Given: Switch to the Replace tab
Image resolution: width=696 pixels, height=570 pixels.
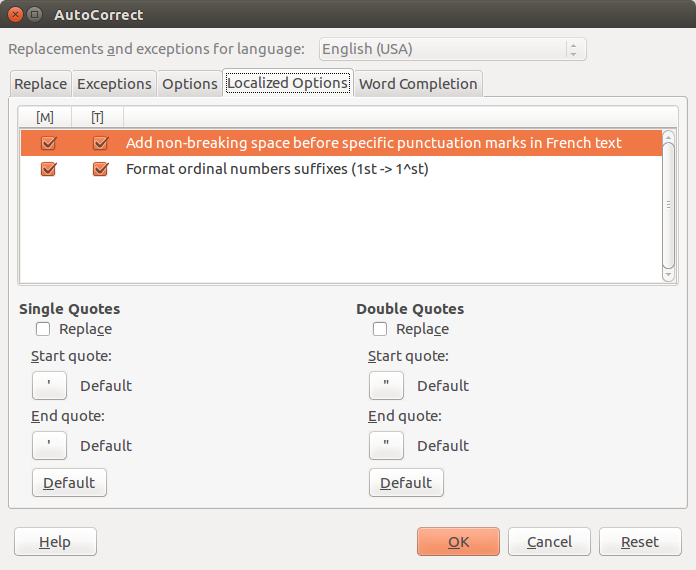Looking at the screenshot, I should 41,84.
